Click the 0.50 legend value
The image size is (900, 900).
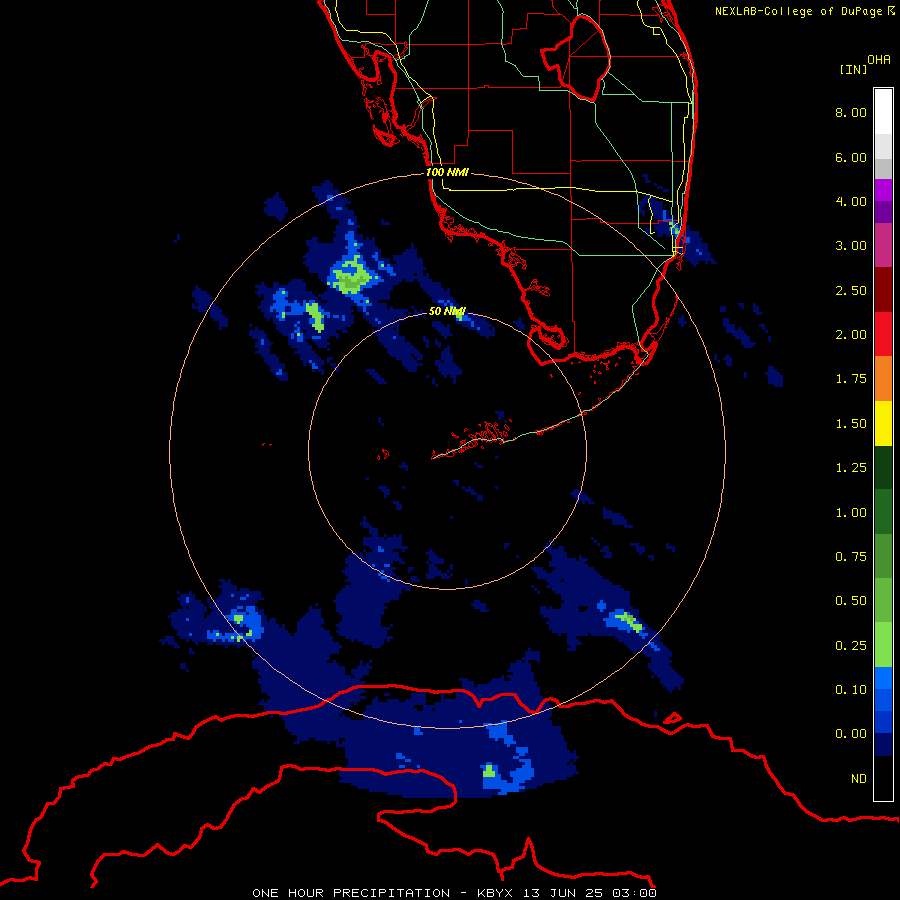tap(851, 601)
